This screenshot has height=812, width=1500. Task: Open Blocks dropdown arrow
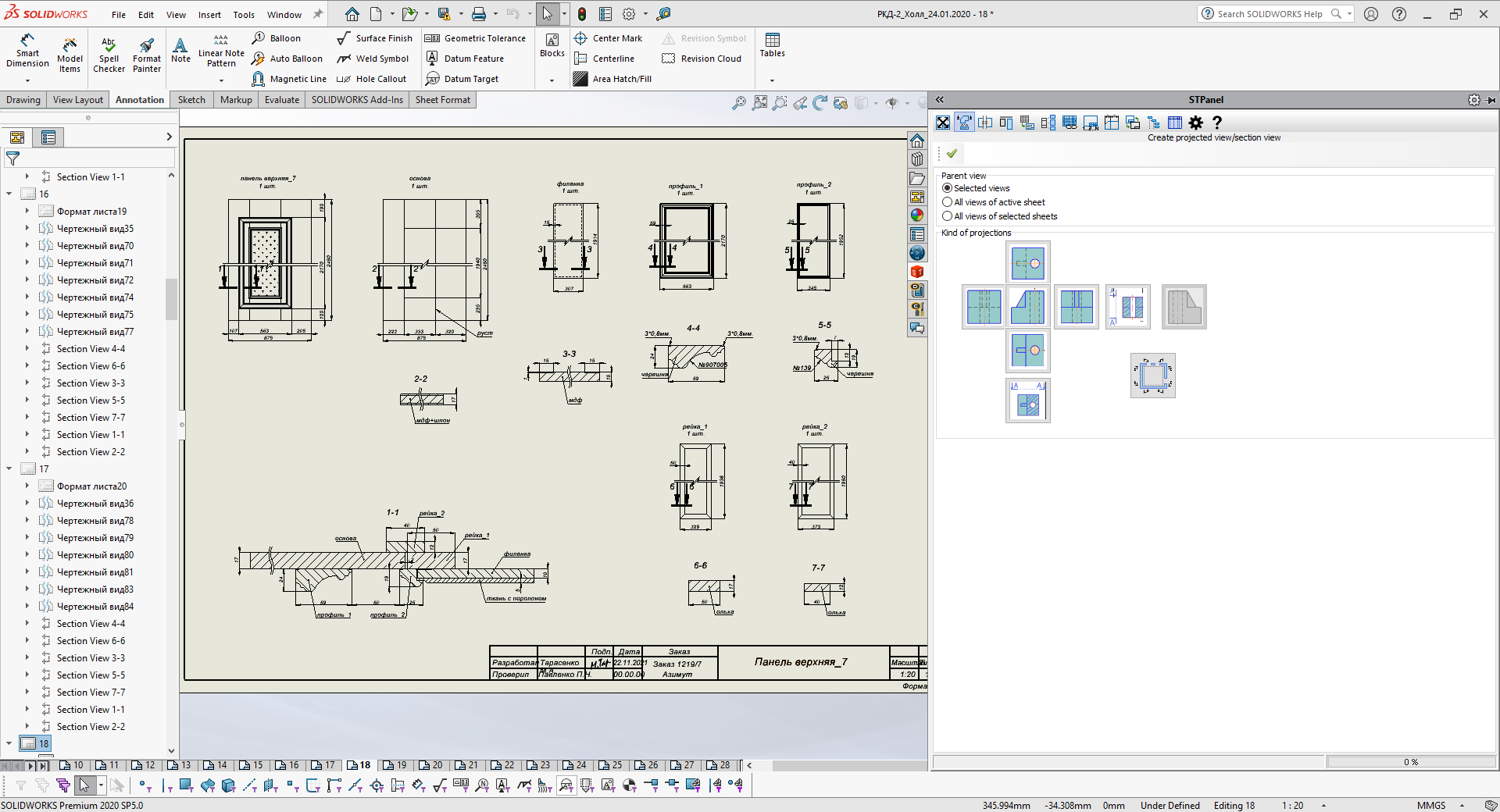click(552, 80)
